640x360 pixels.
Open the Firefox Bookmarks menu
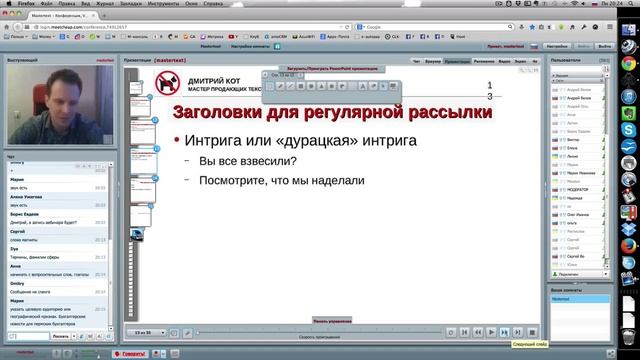[131, 3]
